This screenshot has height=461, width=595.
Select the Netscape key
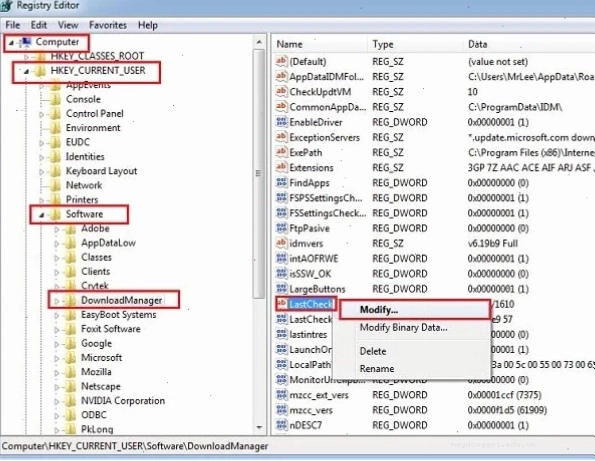tap(101, 387)
